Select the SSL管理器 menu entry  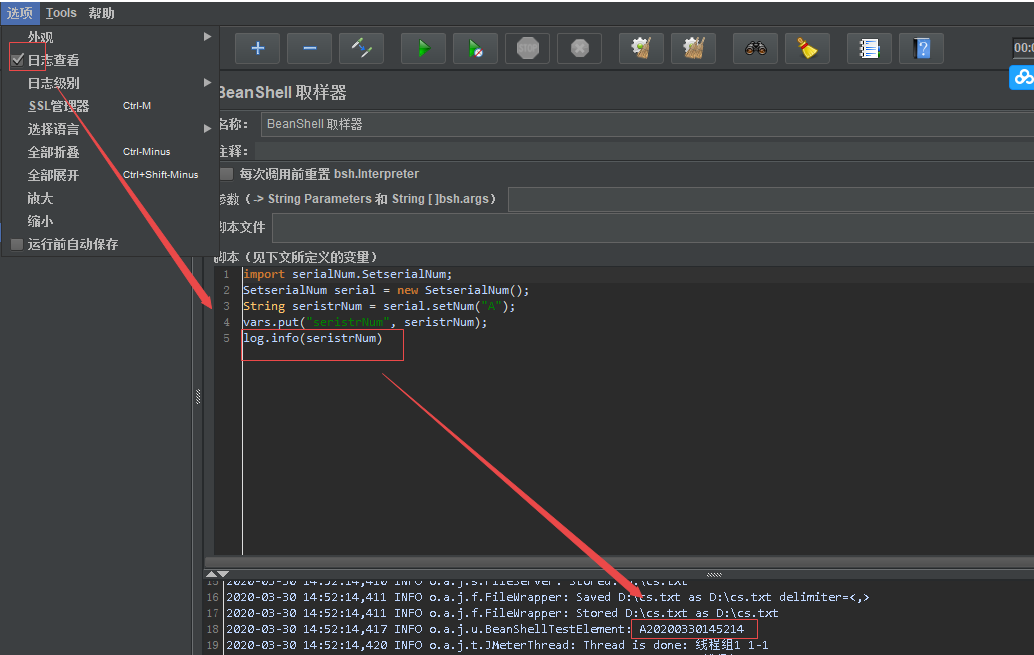pos(109,106)
